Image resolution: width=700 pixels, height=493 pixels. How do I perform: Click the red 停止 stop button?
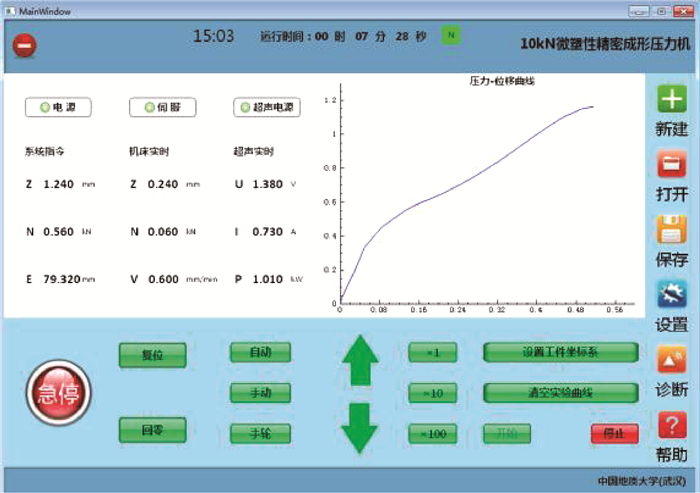tap(614, 433)
